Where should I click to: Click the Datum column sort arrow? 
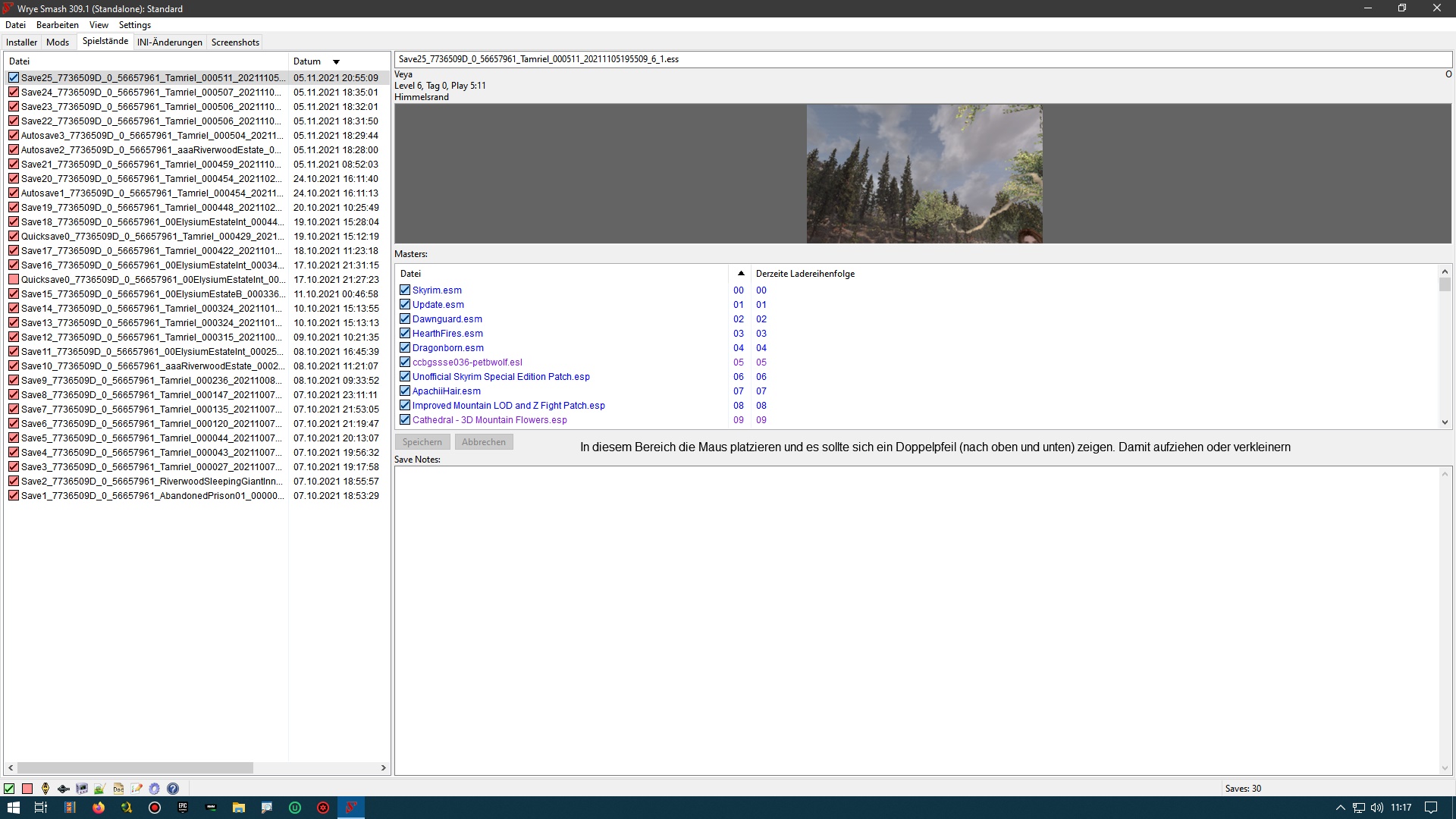tap(336, 62)
